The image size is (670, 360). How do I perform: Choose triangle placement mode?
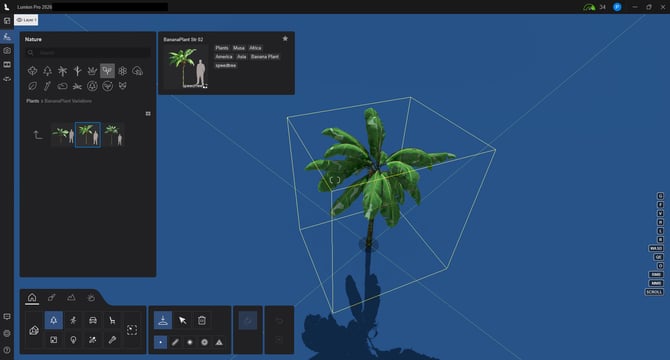[x=219, y=342]
